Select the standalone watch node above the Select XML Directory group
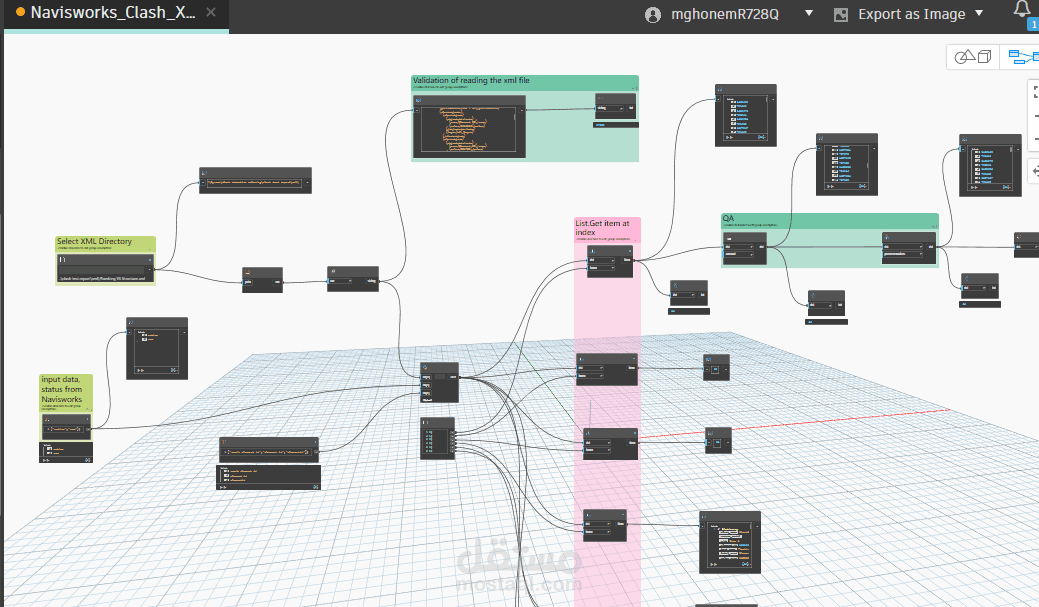The width and height of the screenshot is (1039, 607). pyautogui.click(x=255, y=180)
